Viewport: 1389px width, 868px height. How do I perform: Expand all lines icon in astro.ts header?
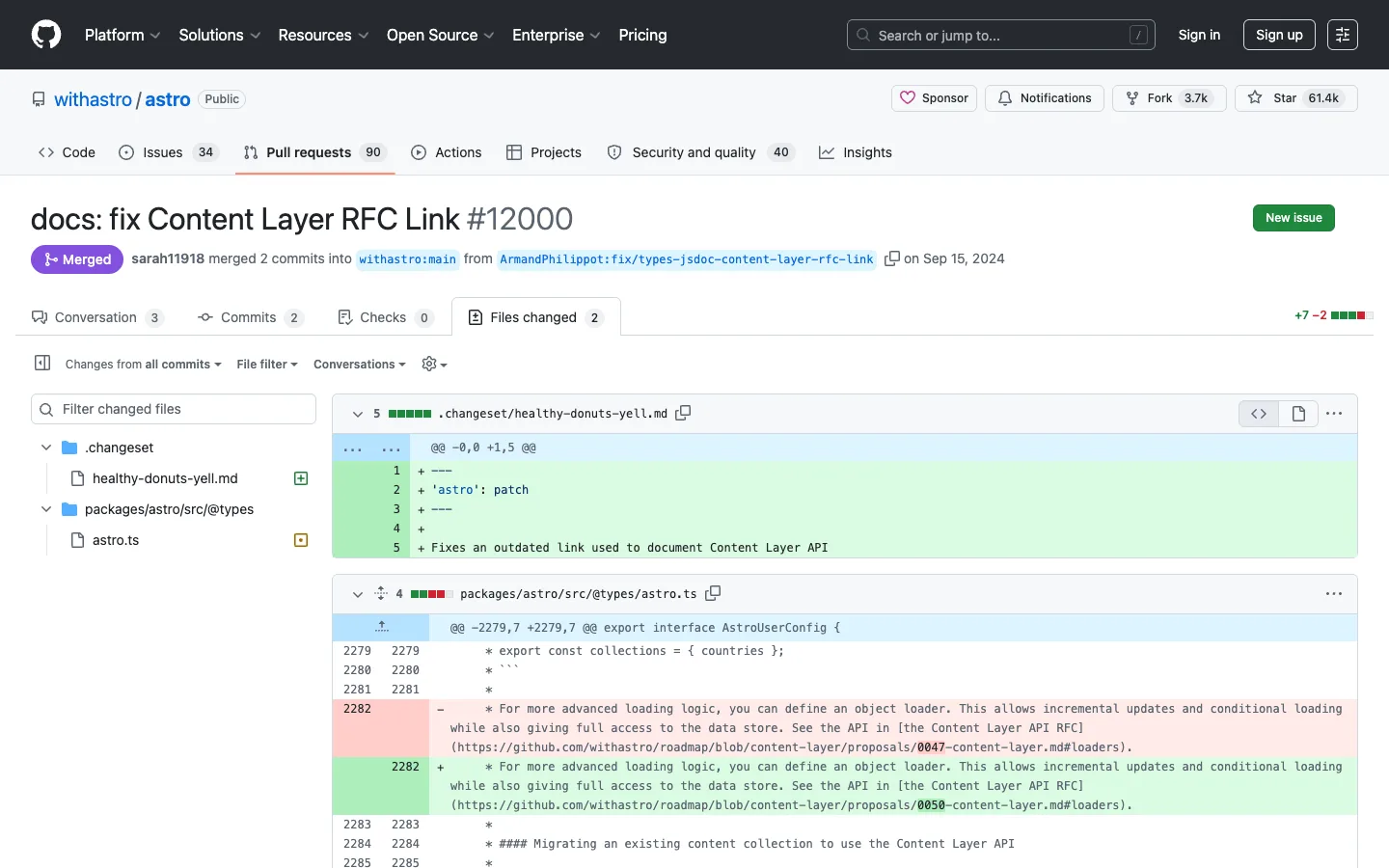(381, 593)
